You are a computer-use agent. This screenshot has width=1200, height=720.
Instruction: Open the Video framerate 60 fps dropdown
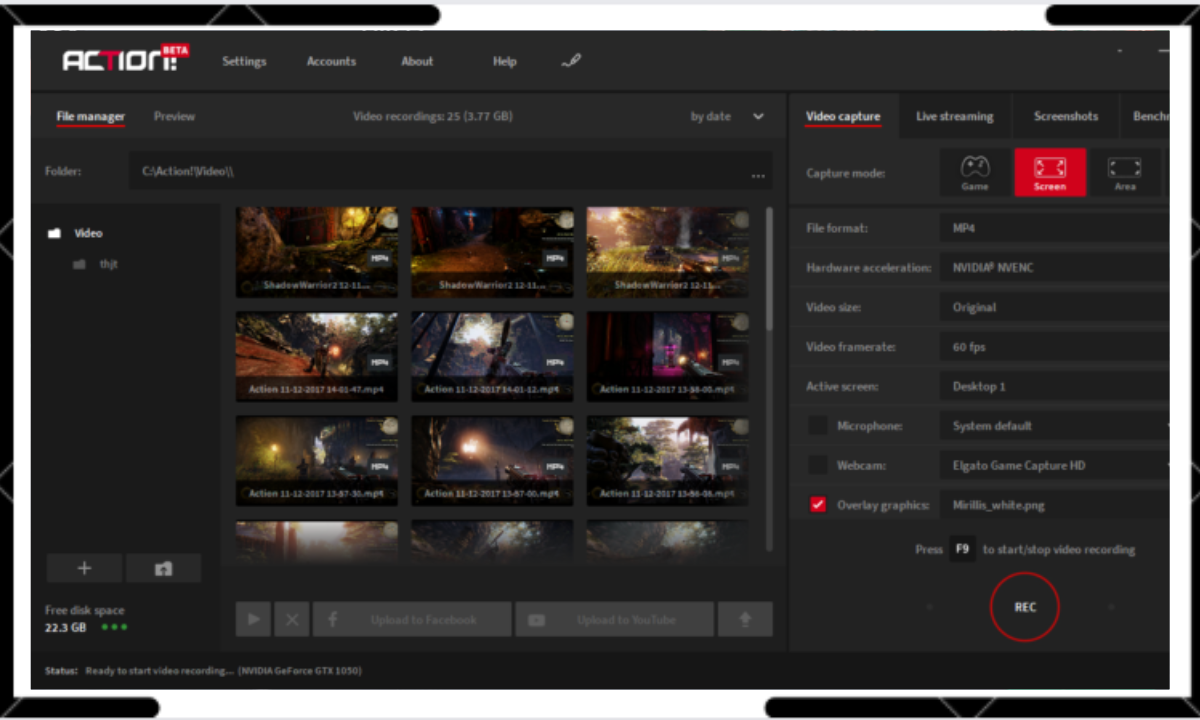click(1054, 347)
